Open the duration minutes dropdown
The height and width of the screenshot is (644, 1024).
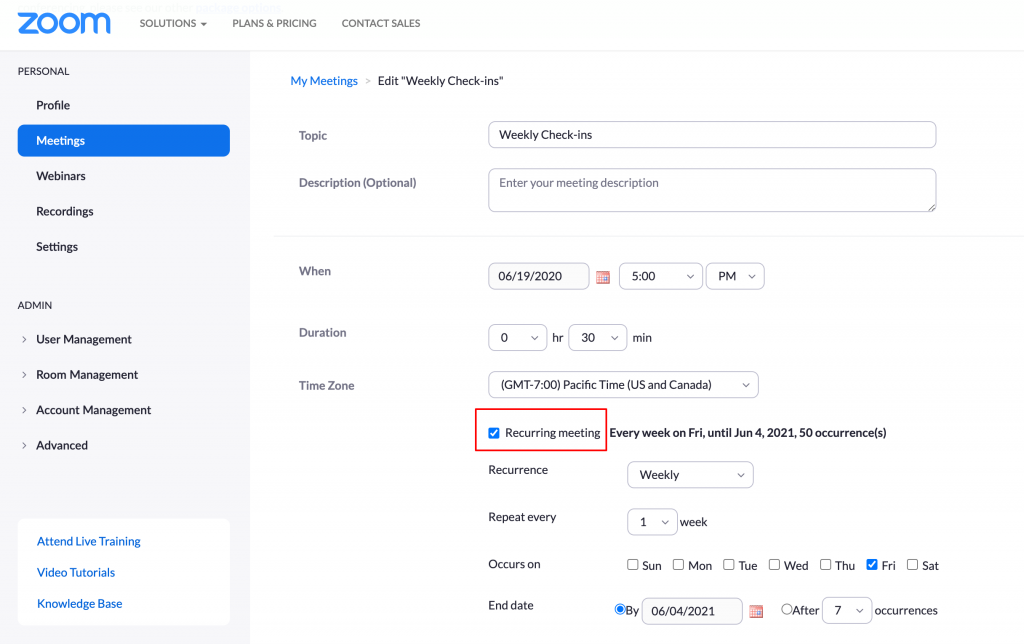point(597,338)
